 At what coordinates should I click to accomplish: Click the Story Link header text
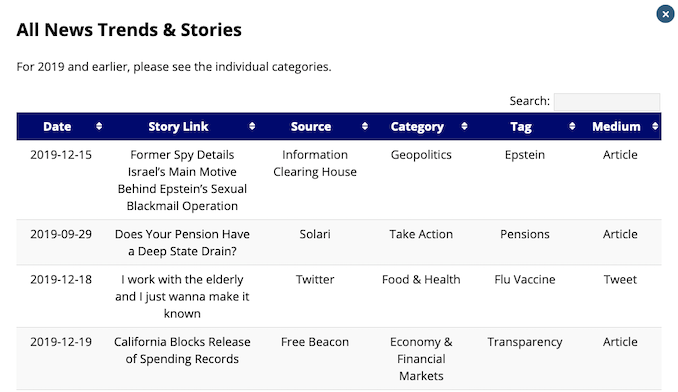(178, 127)
